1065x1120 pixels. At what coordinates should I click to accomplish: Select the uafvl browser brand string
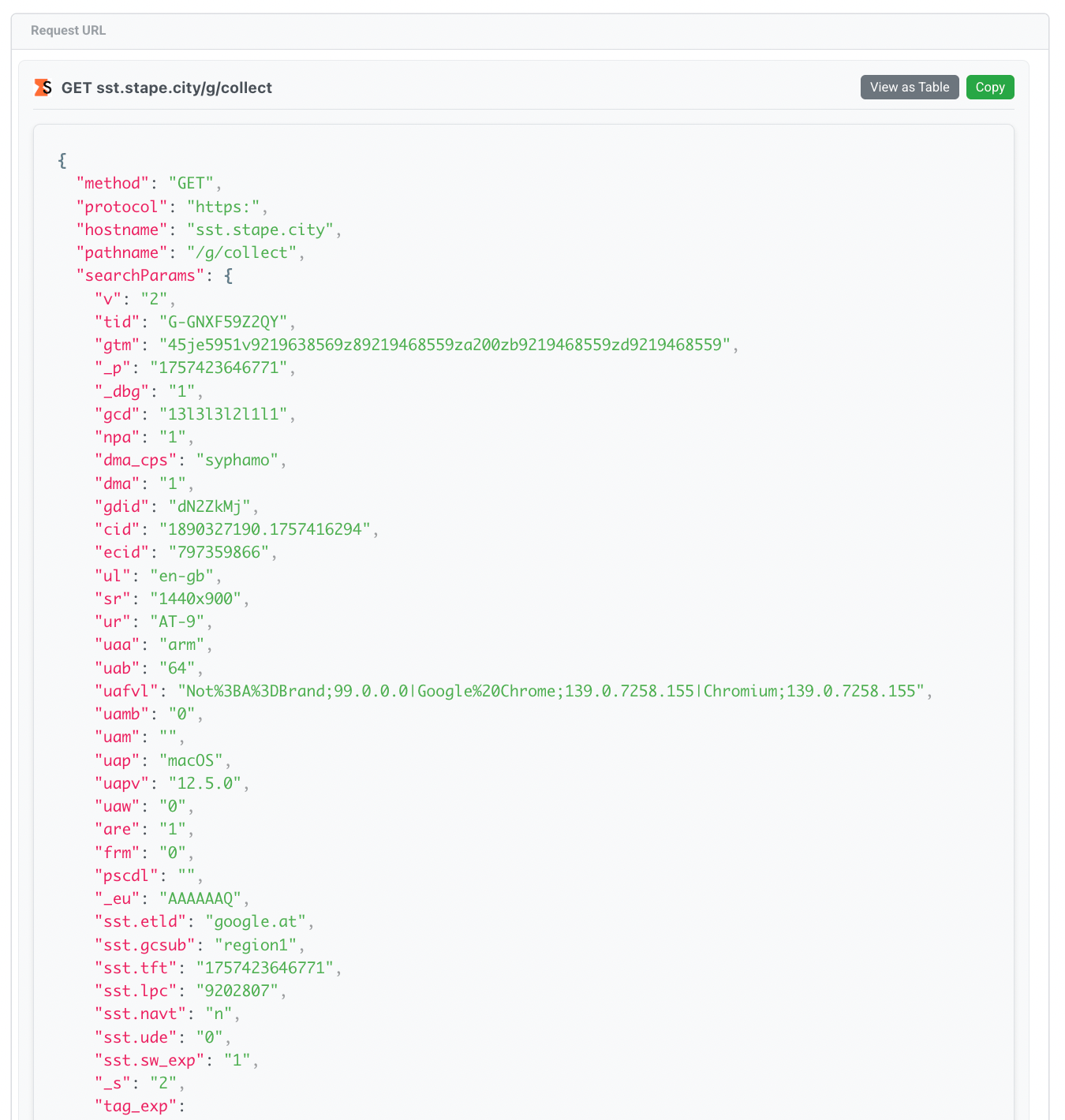pos(551,691)
